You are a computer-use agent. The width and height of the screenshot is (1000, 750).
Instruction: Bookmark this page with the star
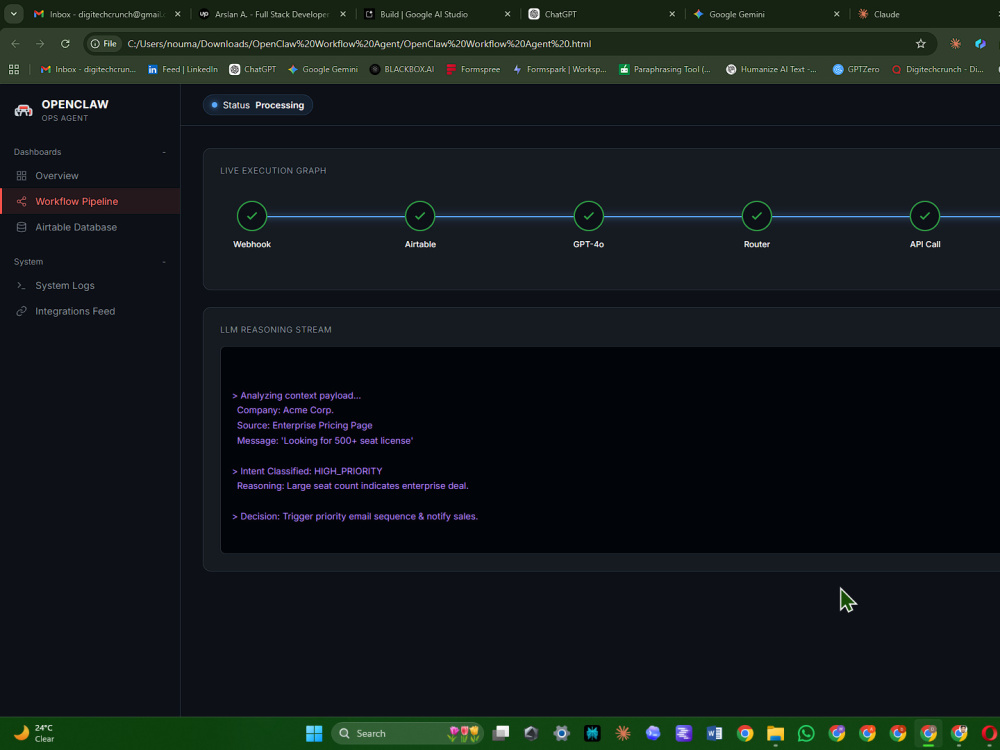pyautogui.click(x=920, y=44)
